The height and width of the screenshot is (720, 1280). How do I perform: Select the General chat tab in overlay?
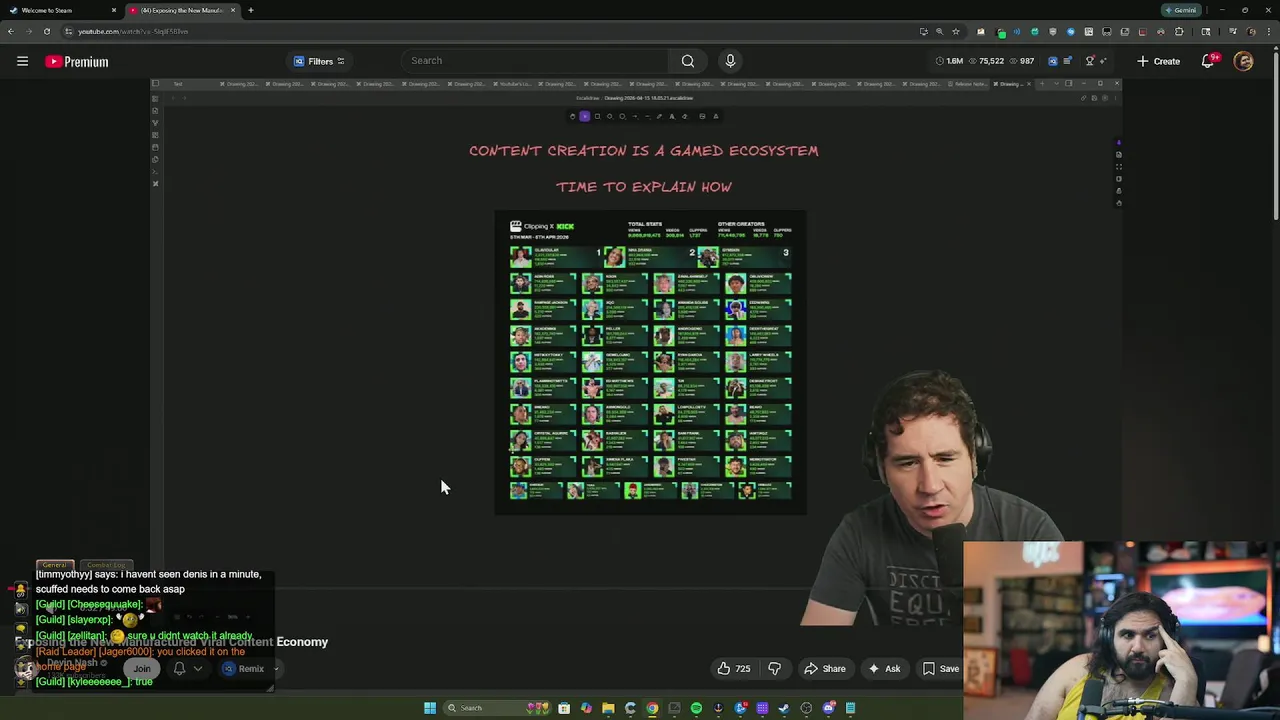click(55, 565)
